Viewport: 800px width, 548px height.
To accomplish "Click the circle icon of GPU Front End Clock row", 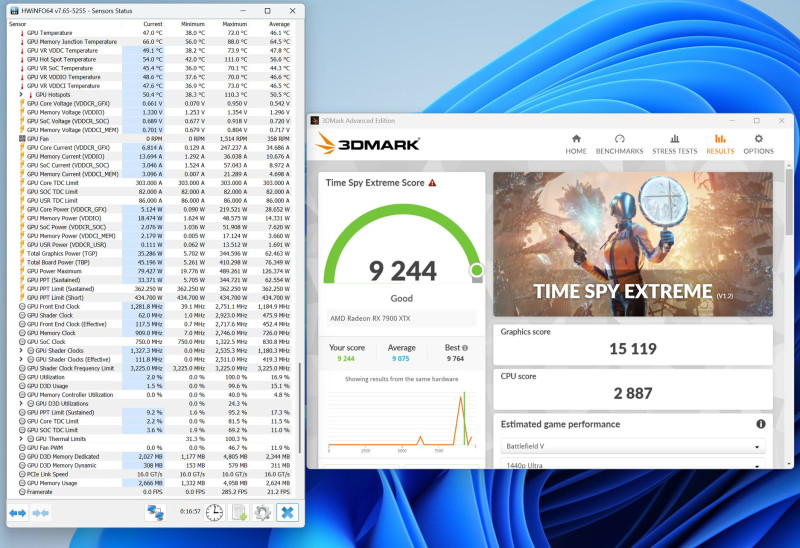I will pos(22,307).
